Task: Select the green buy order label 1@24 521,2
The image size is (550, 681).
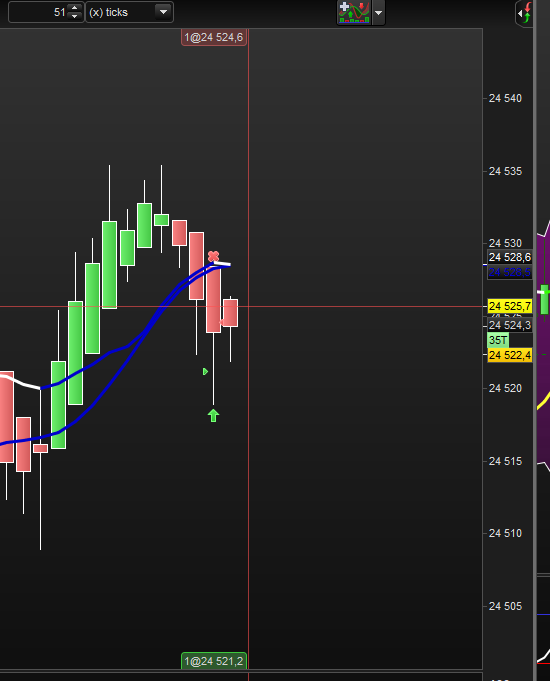Action: [x=214, y=661]
